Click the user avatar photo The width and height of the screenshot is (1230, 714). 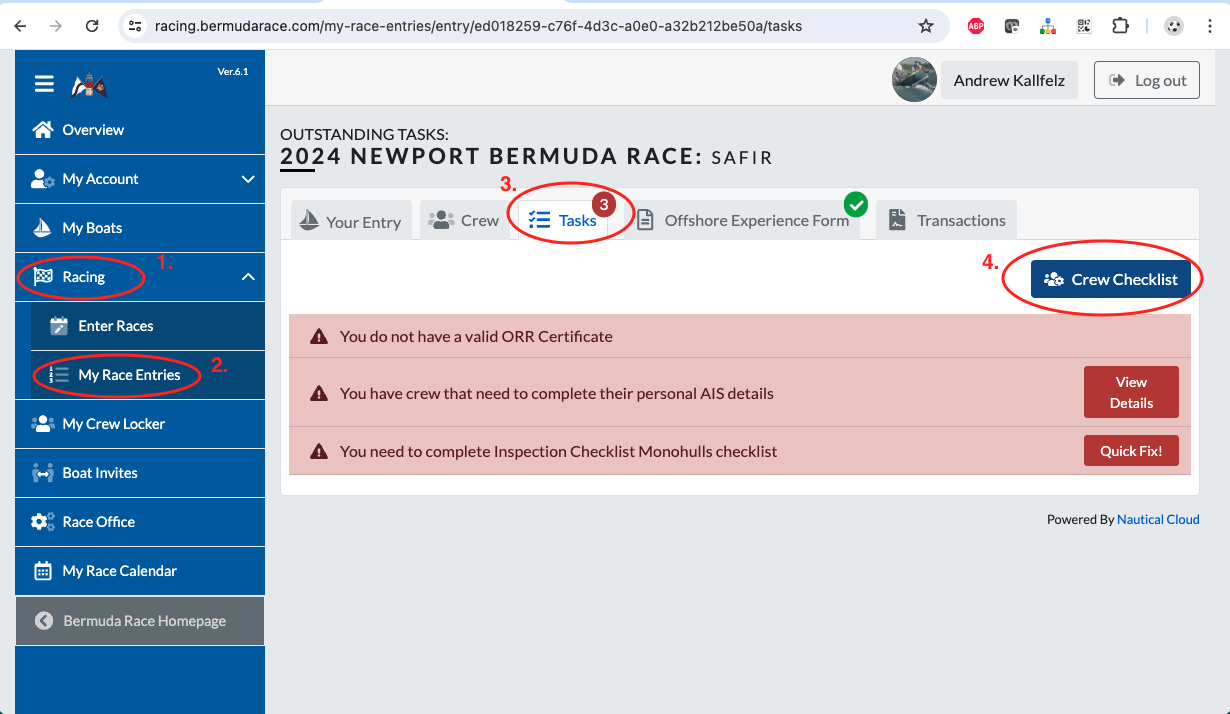coord(914,80)
